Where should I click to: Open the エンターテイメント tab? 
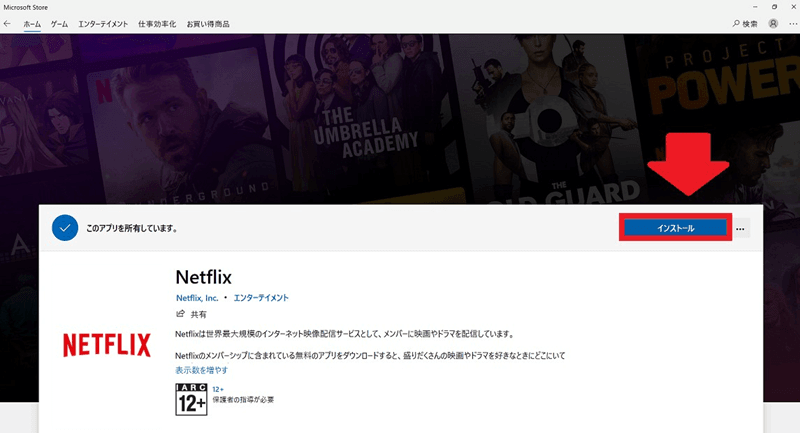point(103,24)
